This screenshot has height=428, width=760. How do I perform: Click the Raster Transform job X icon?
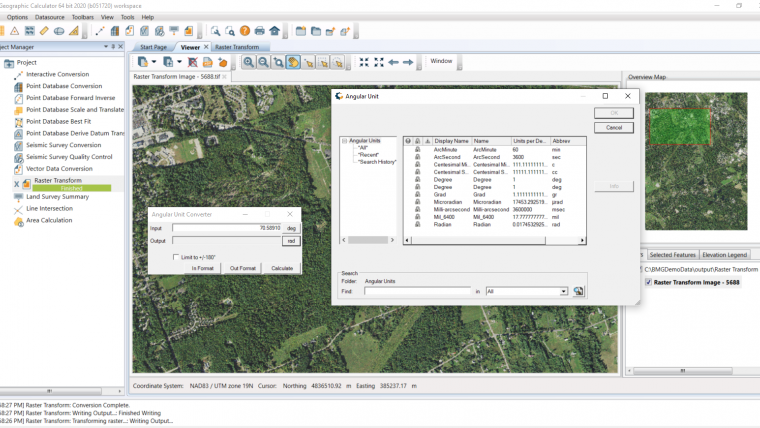[16, 184]
